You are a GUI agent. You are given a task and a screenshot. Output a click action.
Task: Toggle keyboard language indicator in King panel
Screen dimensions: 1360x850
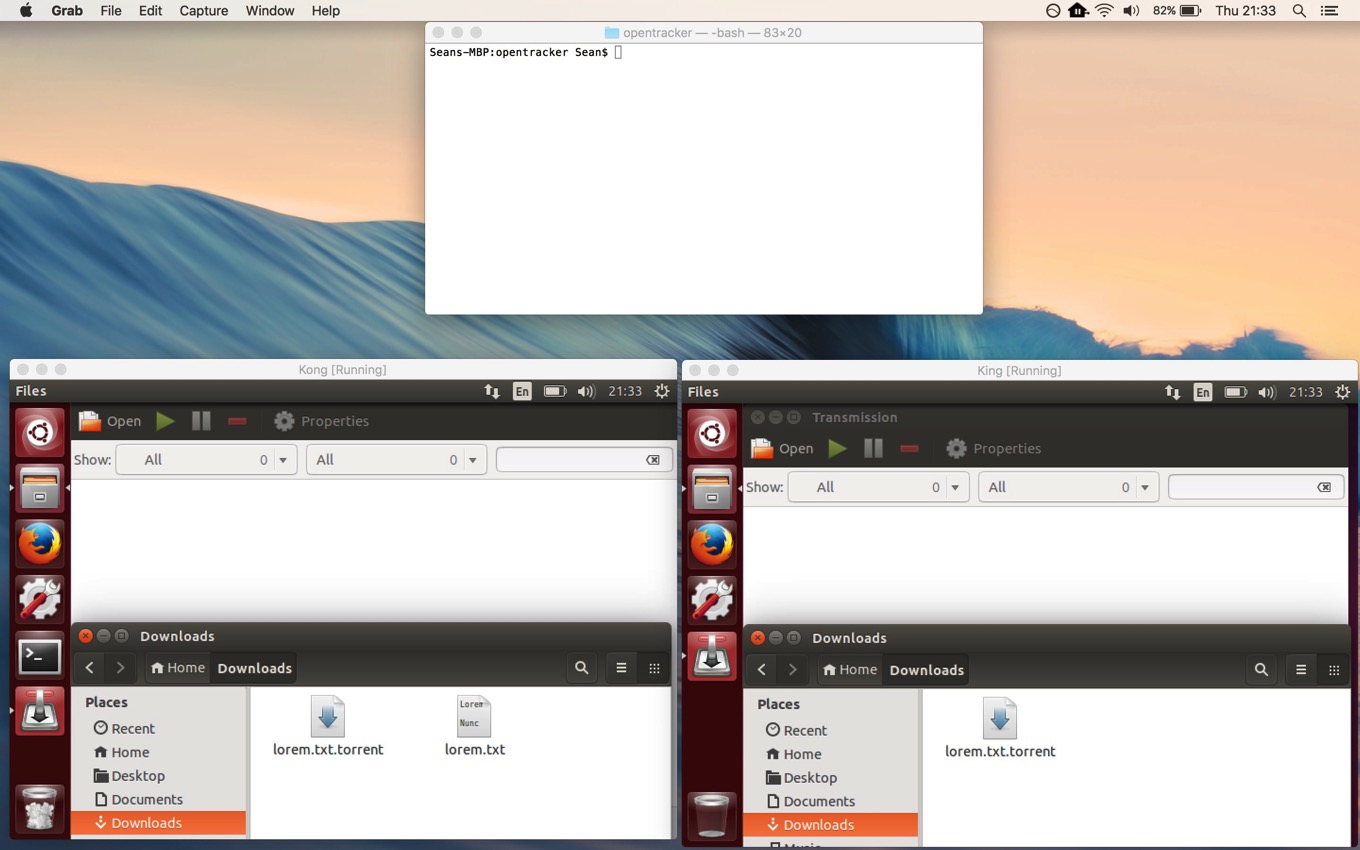pos(1202,392)
